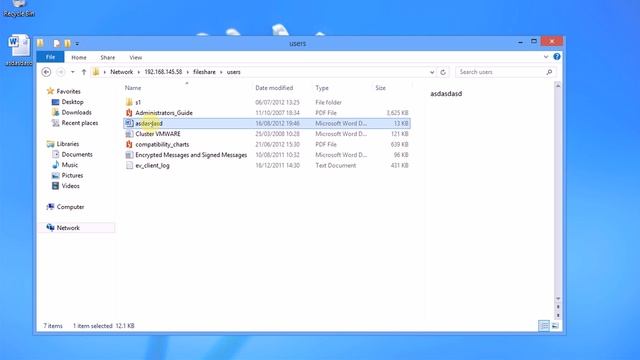Sort files by Type column header
The width and height of the screenshot is (640, 360).
pos(322,88)
